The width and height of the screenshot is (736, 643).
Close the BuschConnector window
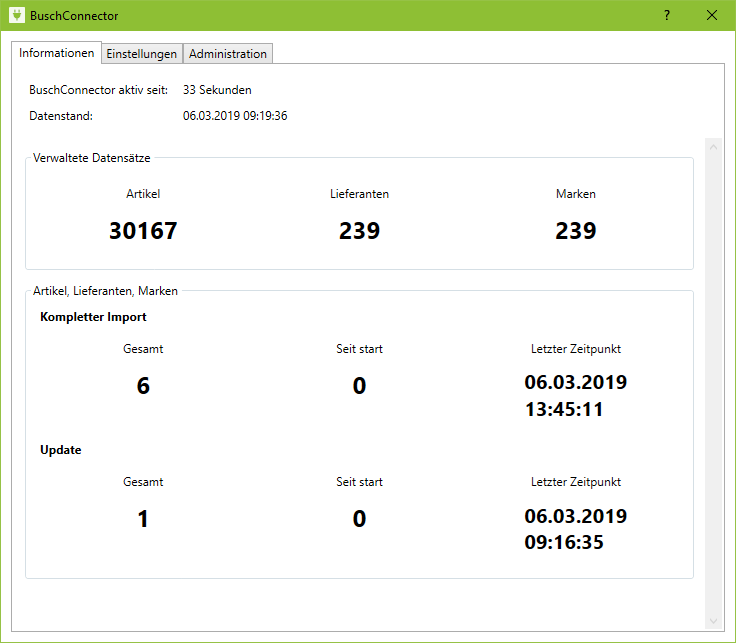(x=712, y=16)
